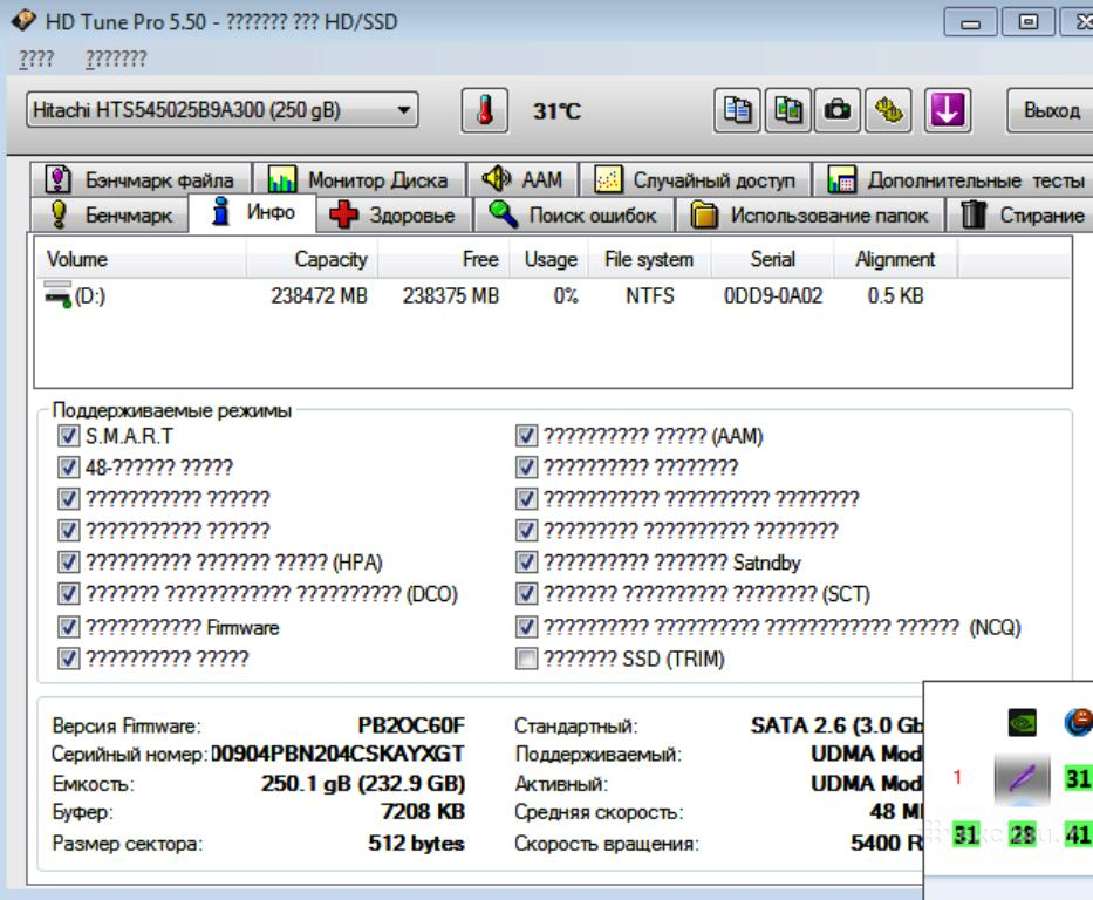Click the green 41 temperature tray icon

(1078, 834)
